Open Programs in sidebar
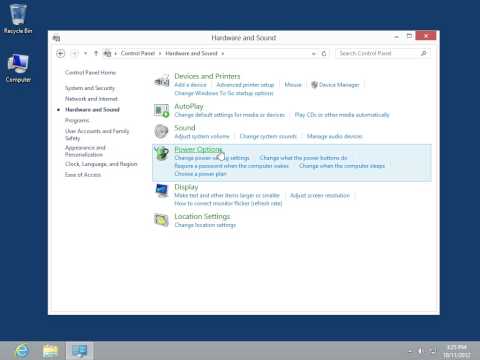Screen dimensions: 480x360 [77, 120]
